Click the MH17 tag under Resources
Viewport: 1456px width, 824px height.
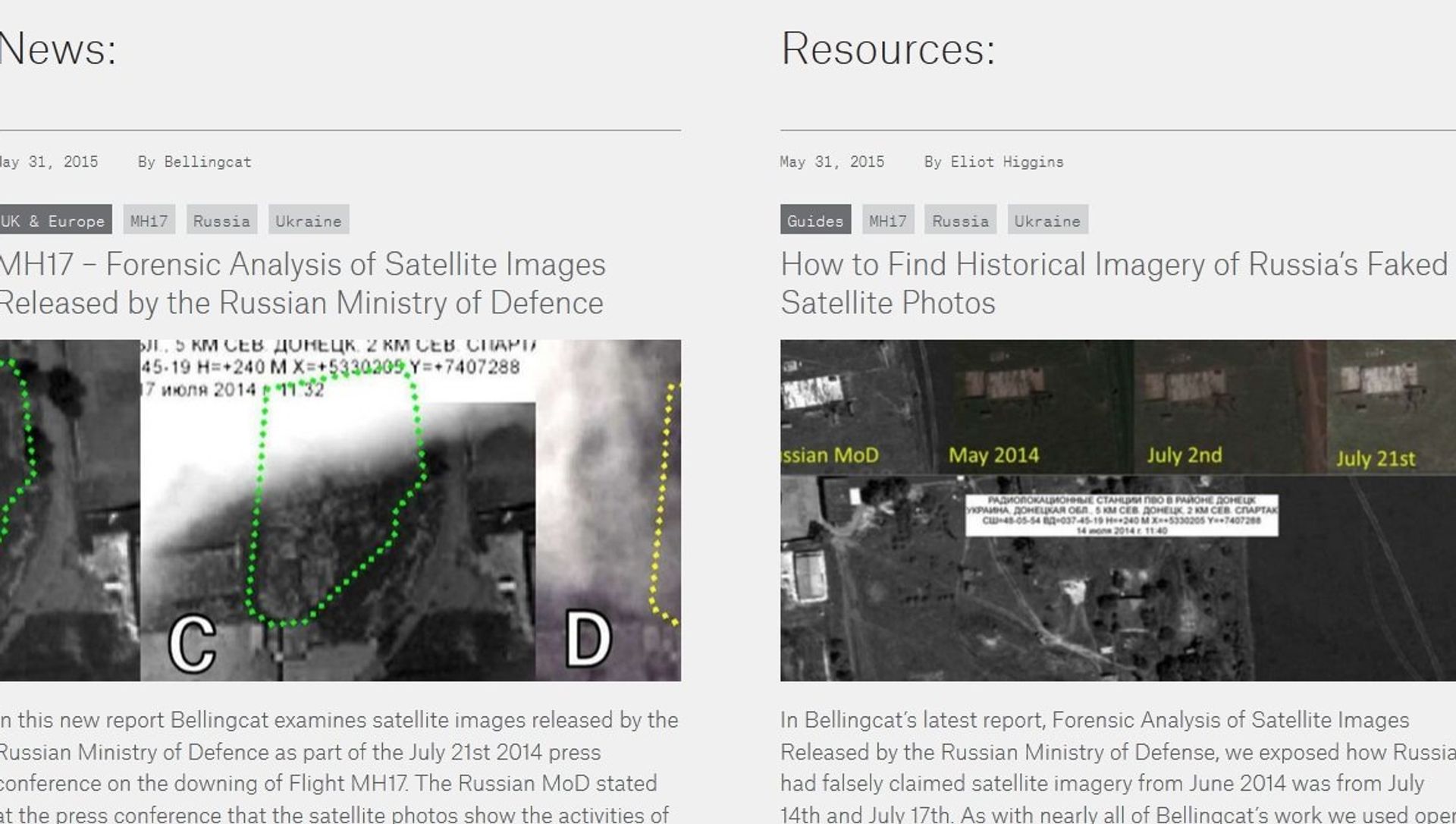coord(887,220)
